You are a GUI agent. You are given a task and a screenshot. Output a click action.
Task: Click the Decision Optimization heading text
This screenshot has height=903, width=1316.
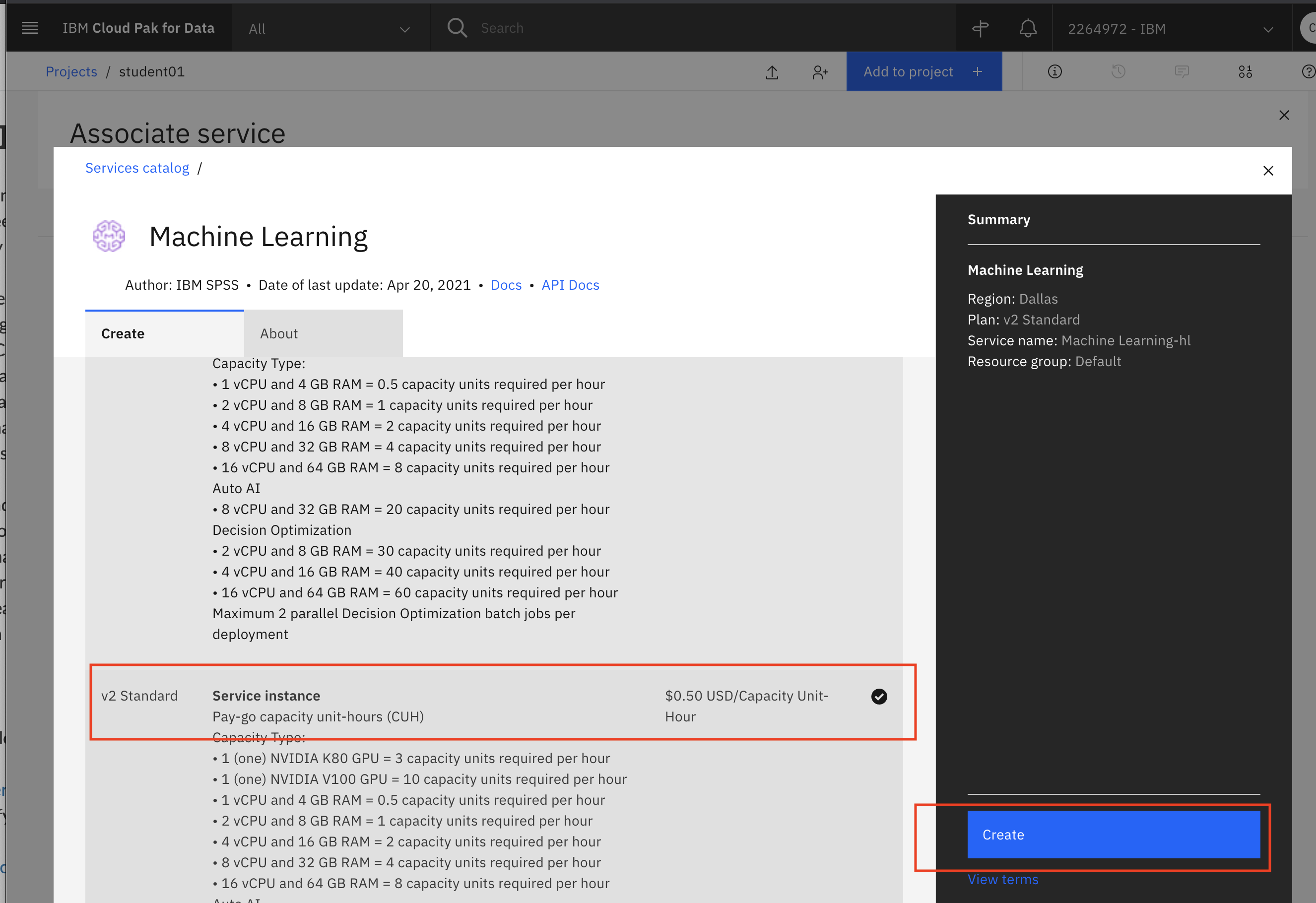pyautogui.click(x=281, y=530)
